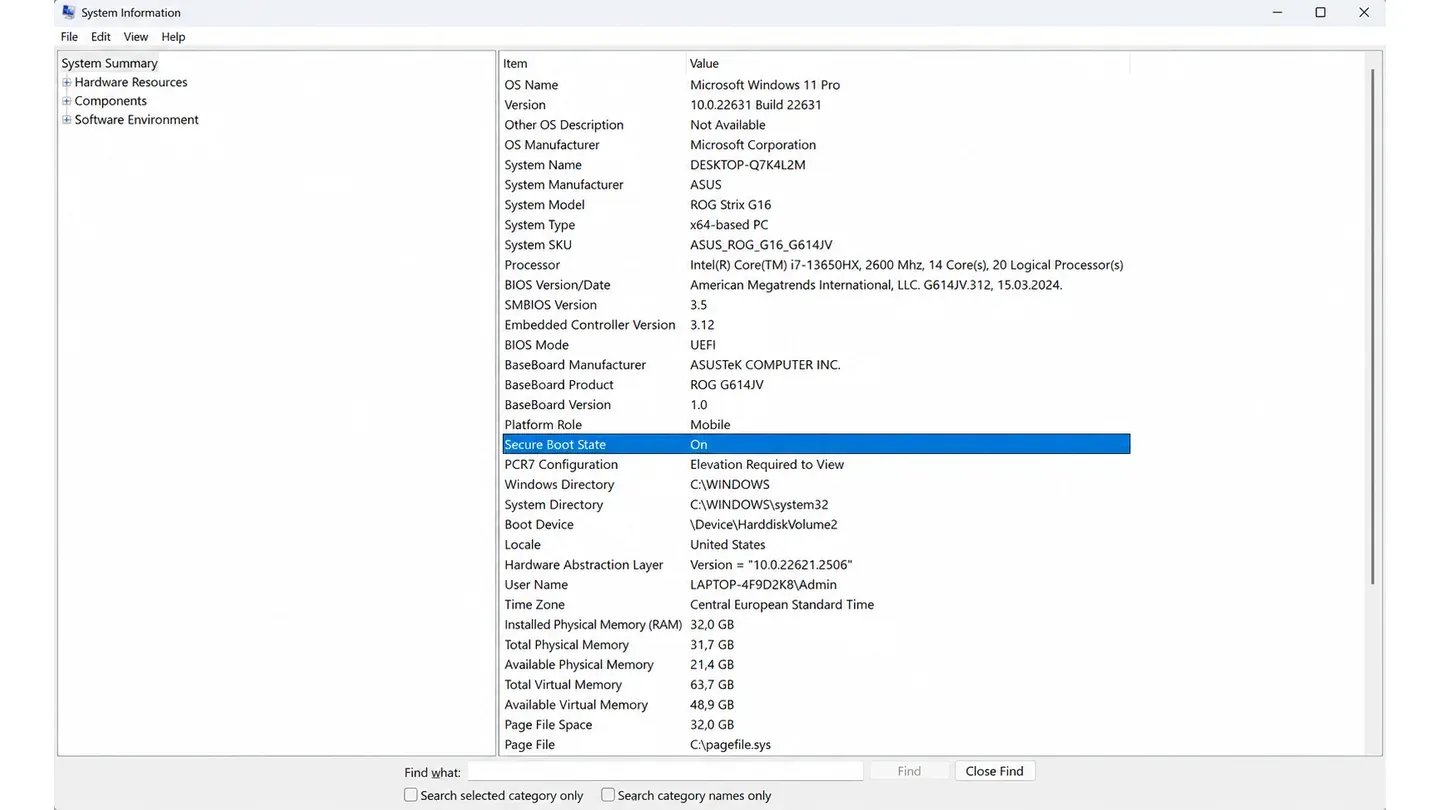
Task: Select the User Name row
Action: tap(816, 585)
